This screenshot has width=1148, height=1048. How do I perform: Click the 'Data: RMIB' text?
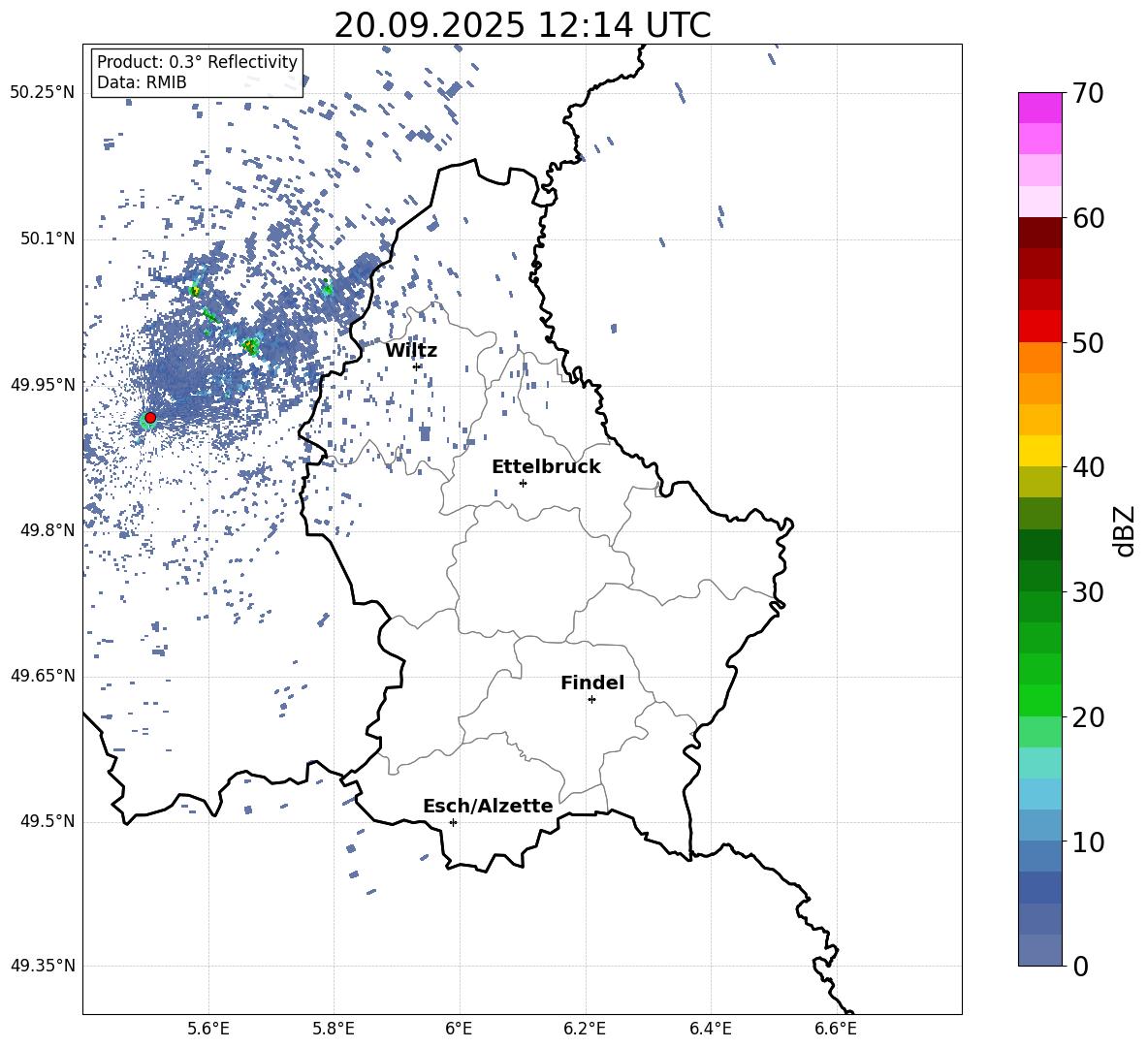click(x=142, y=82)
